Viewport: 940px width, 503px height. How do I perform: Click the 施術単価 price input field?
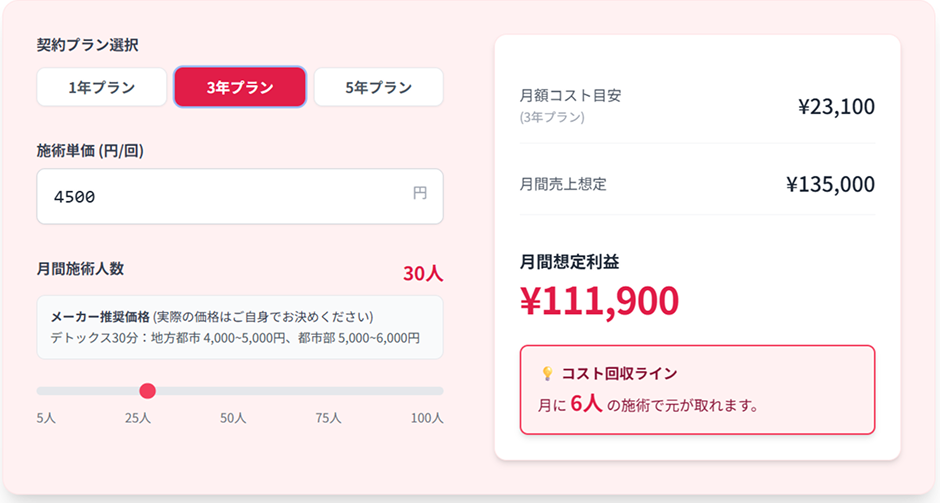(x=220, y=196)
